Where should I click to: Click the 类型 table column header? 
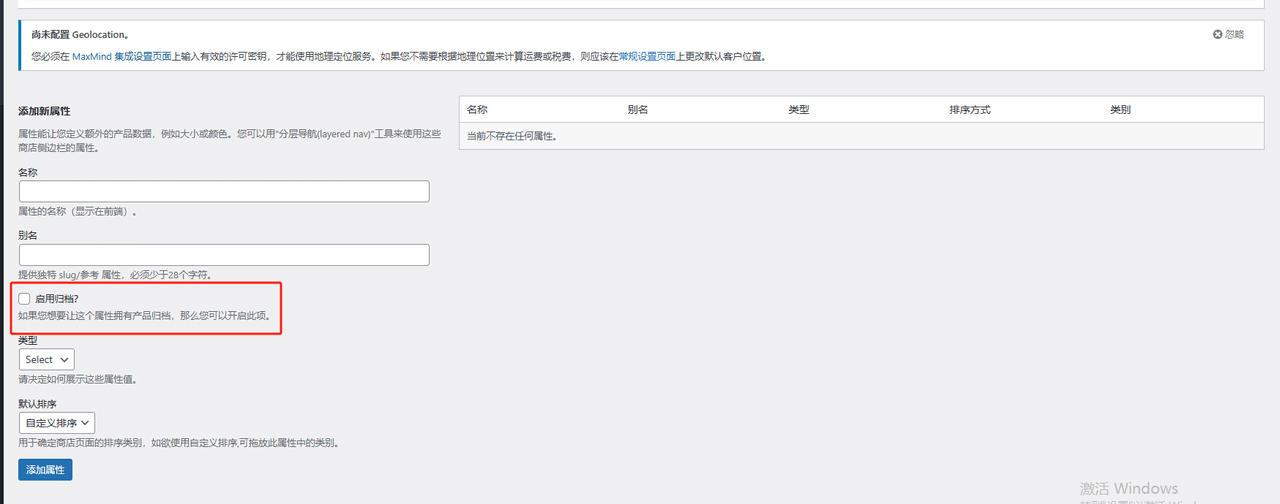coord(799,109)
